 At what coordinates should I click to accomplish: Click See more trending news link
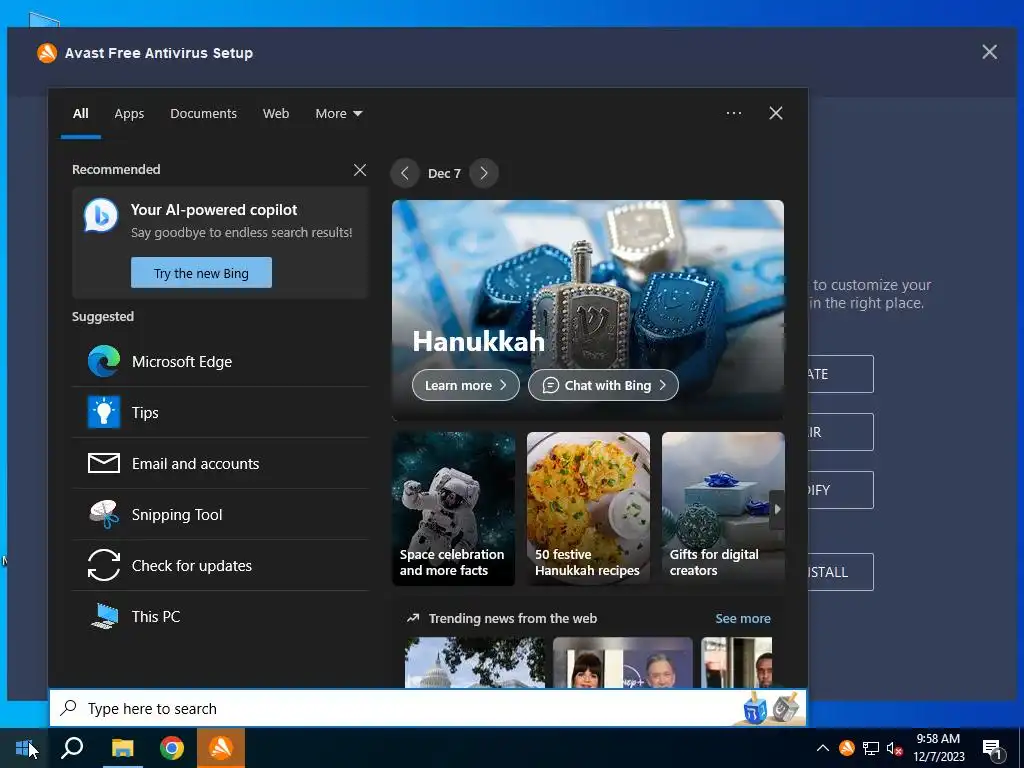pyautogui.click(x=743, y=618)
